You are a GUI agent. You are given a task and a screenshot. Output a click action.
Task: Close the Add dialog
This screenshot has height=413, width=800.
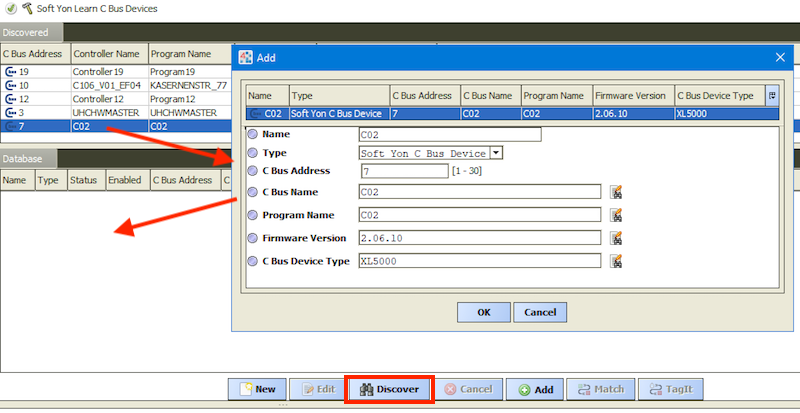coord(780,58)
